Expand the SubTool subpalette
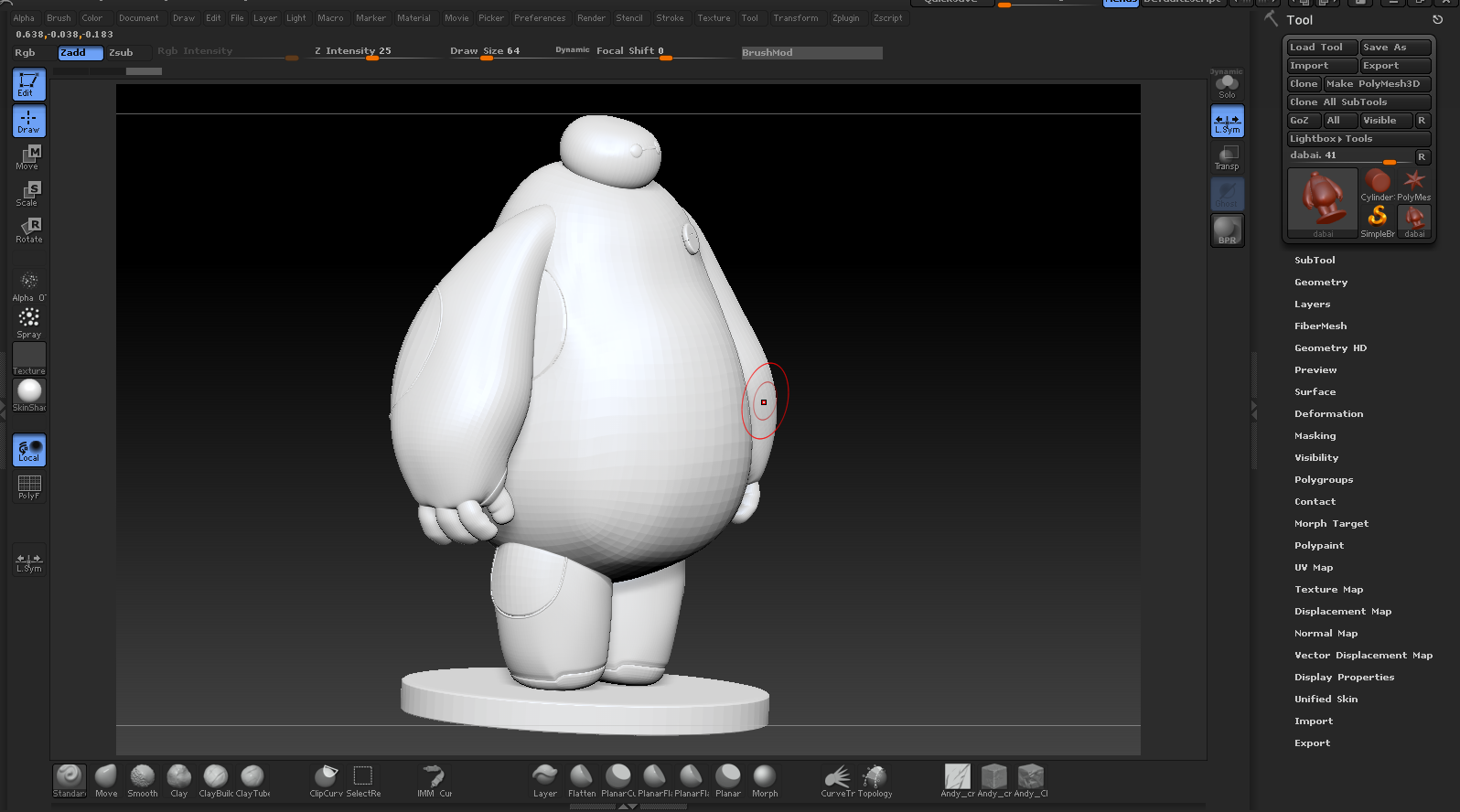 (1315, 261)
